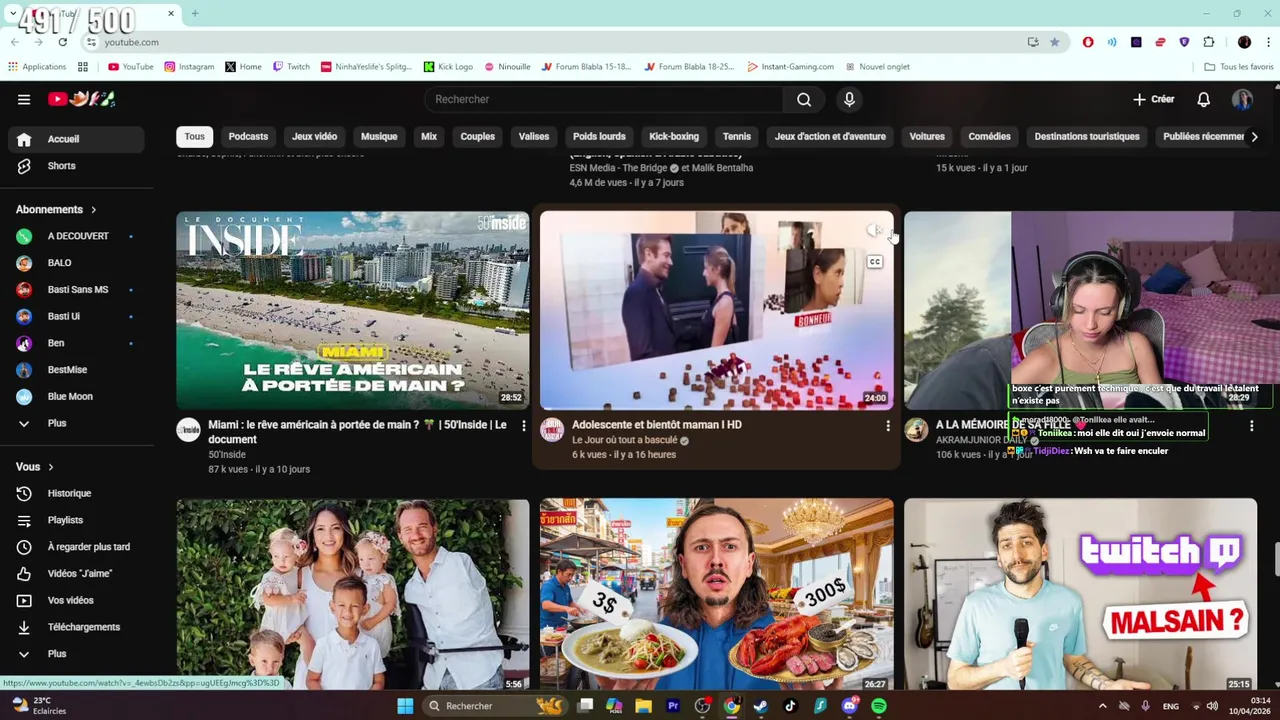Open the account avatar menu

[x=1242, y=99]
